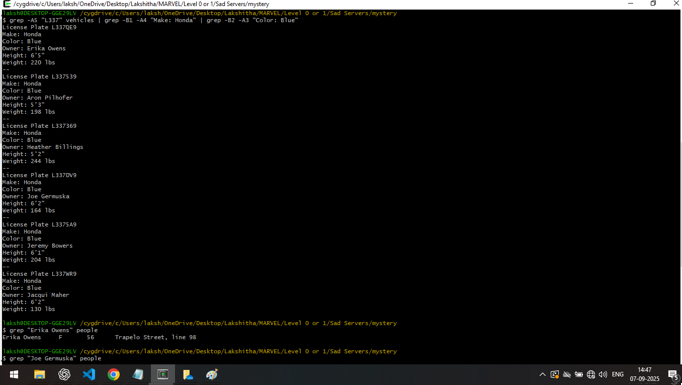Switch input language via ENG indicator
Viewport: 682px width, 385px height.
(x=618, y=375)
